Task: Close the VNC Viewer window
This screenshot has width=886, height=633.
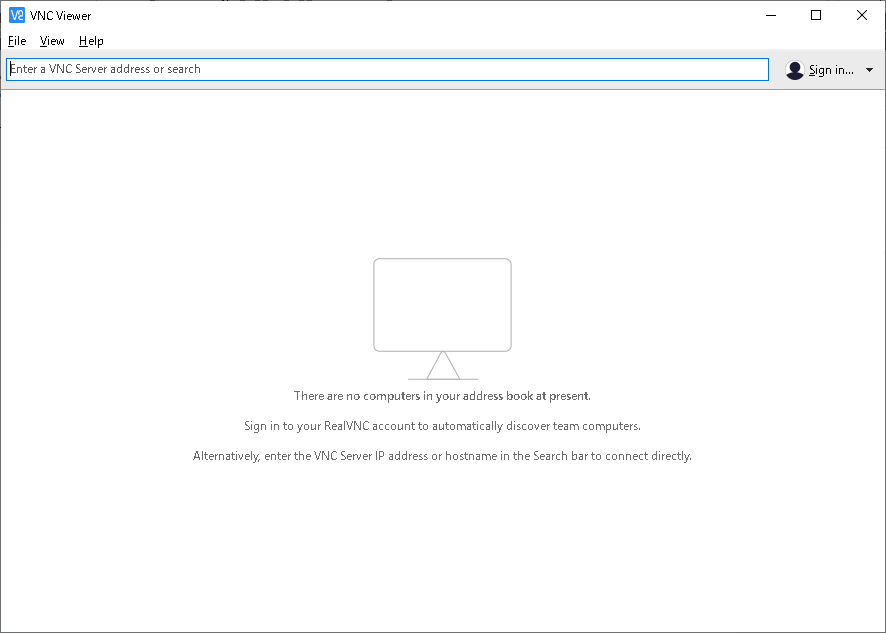Action: [862, 15]
